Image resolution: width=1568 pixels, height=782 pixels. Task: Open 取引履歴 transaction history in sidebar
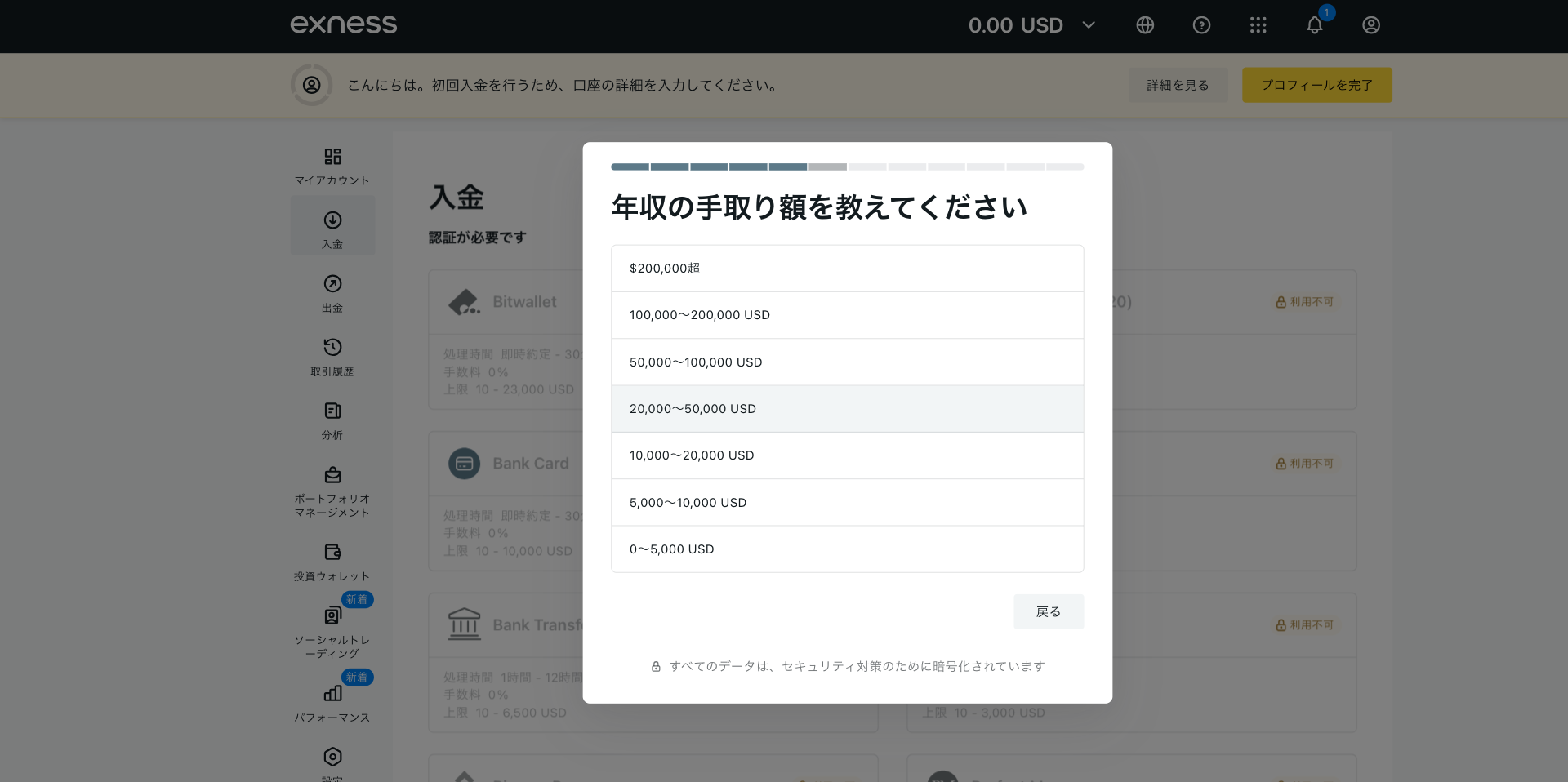[332, 357]
